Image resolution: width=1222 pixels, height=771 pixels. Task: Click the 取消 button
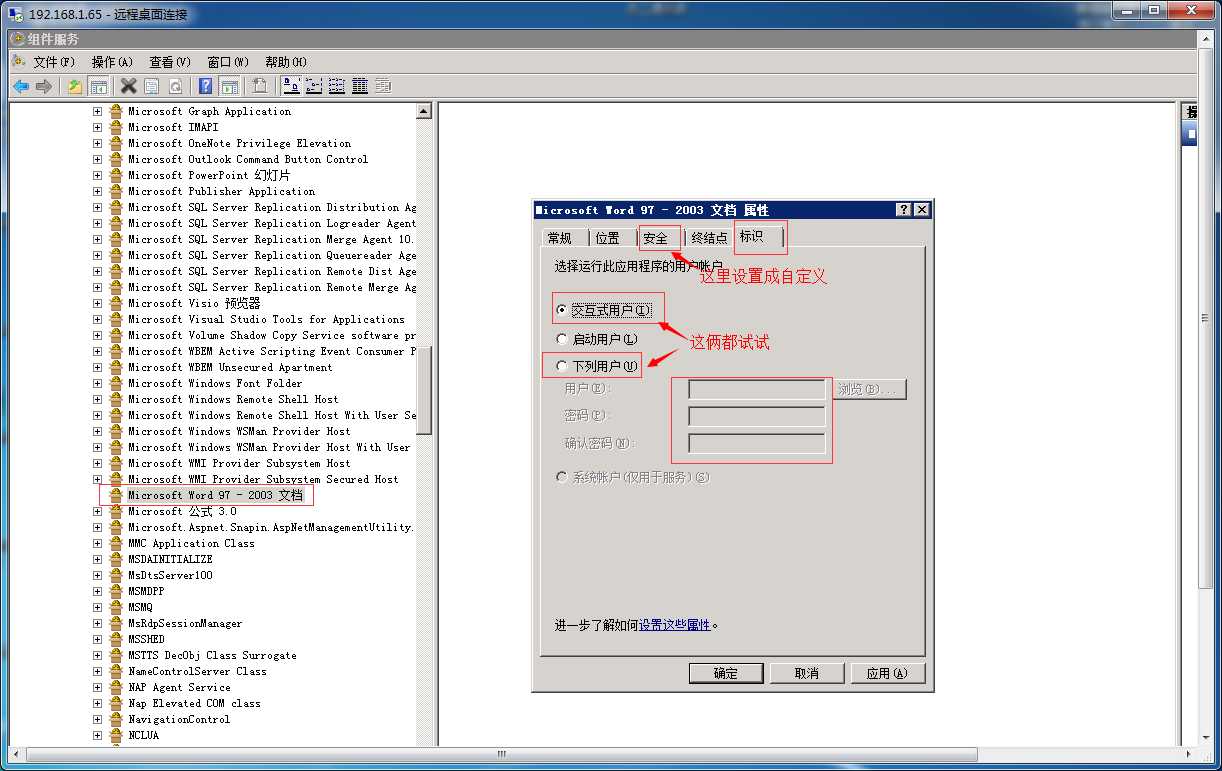tap(807, 673)
